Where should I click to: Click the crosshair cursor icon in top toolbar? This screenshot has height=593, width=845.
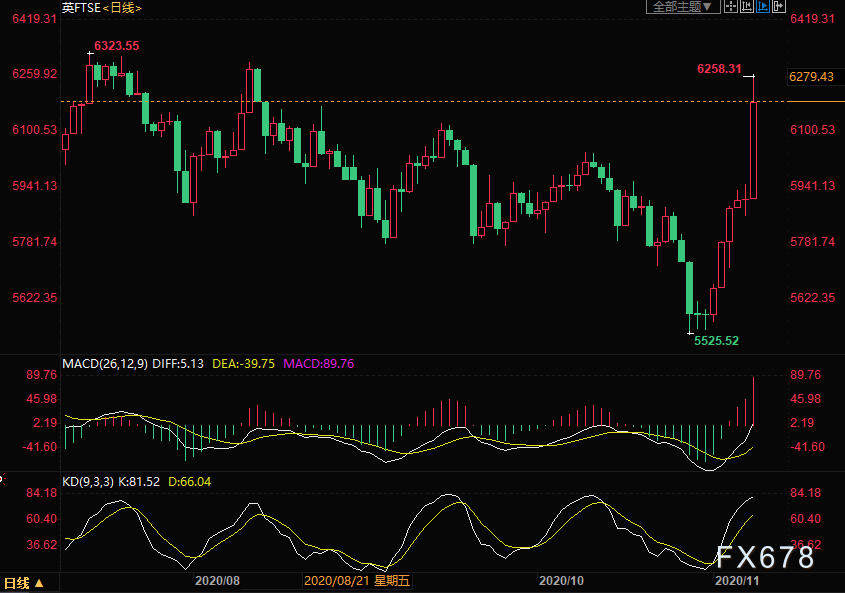(730, 7)
